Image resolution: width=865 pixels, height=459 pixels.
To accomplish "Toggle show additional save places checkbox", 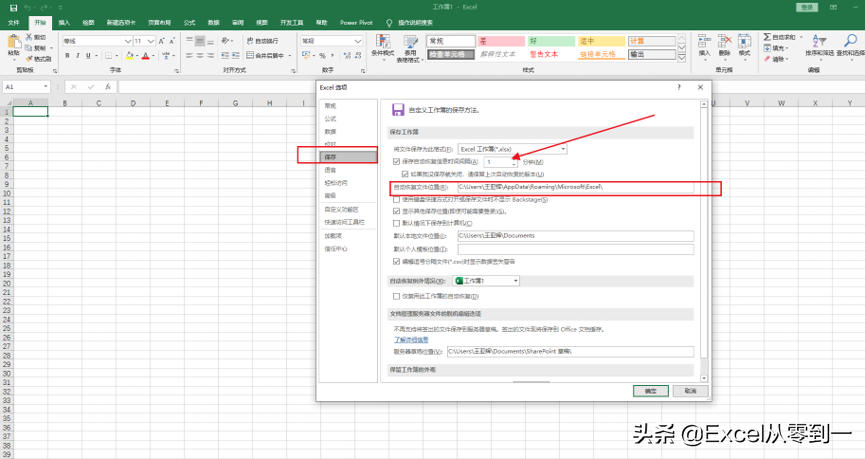I will (396, 211).
